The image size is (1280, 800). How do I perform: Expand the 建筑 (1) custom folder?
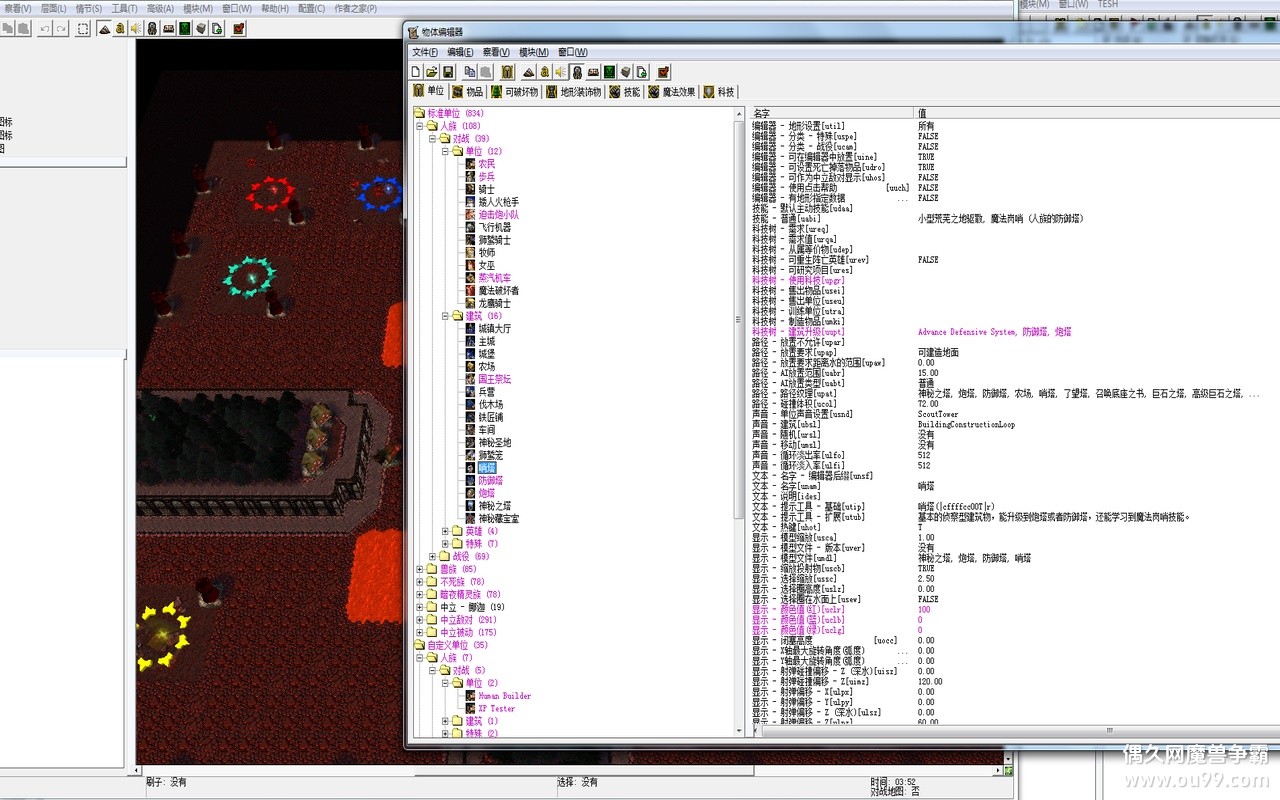click(446, 721)
